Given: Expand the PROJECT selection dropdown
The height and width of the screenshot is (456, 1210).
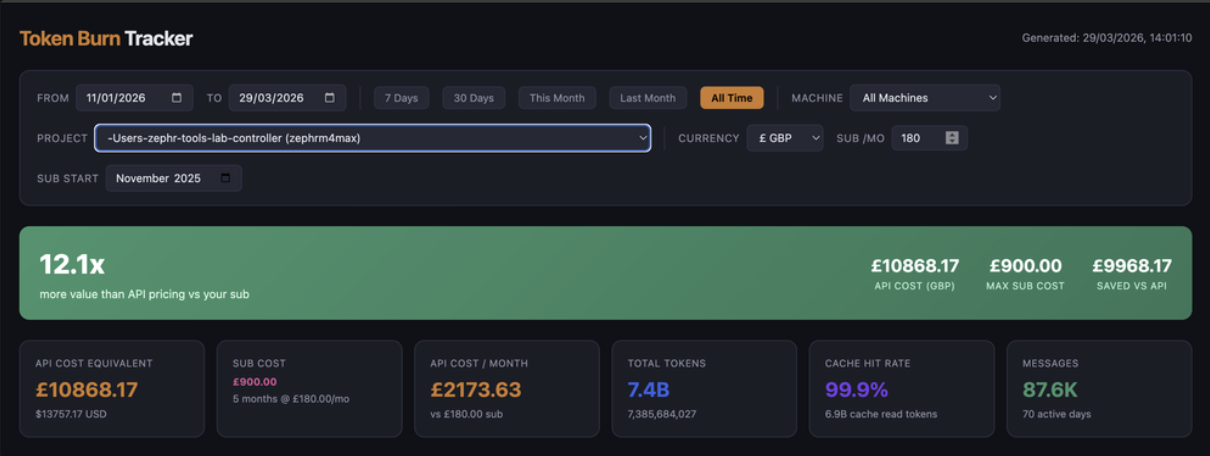Looking at the screenshot, I should coord(372,138).
